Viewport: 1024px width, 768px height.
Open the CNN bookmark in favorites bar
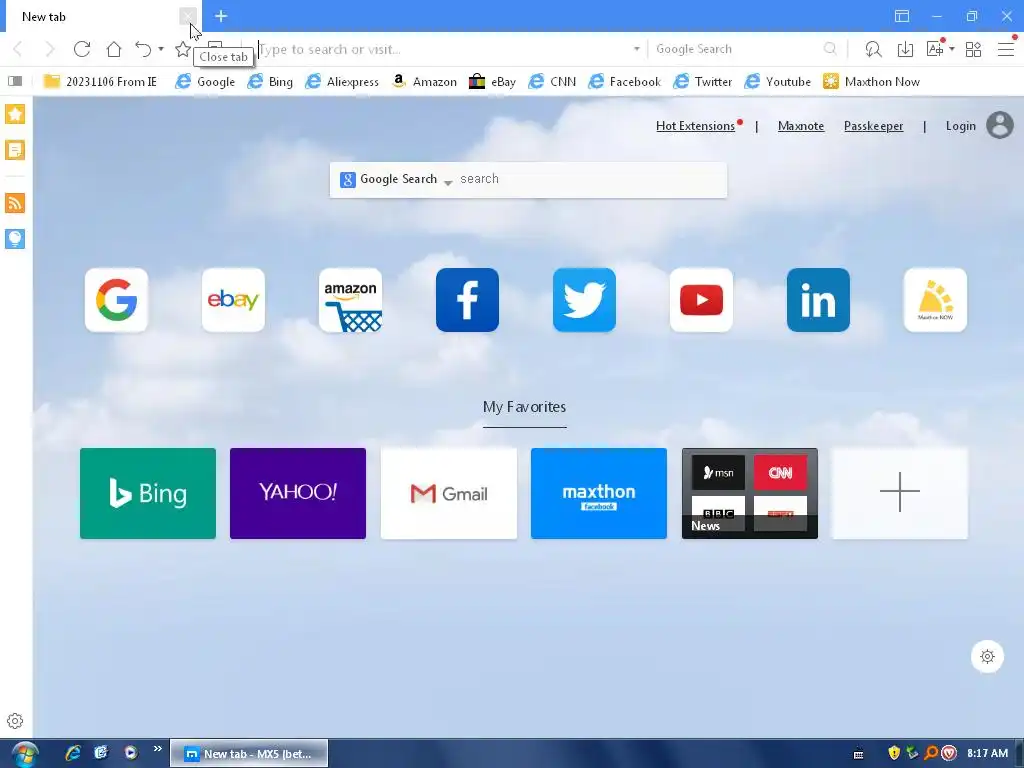pyautogui.click(x=552, y=82)
